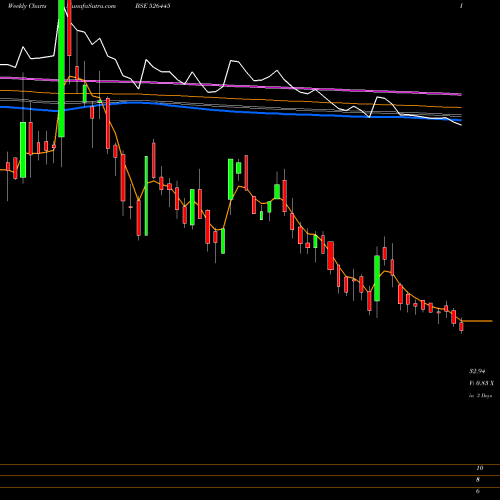
Task: Click the 'Weekly Charts' title text
Action: 27,6
